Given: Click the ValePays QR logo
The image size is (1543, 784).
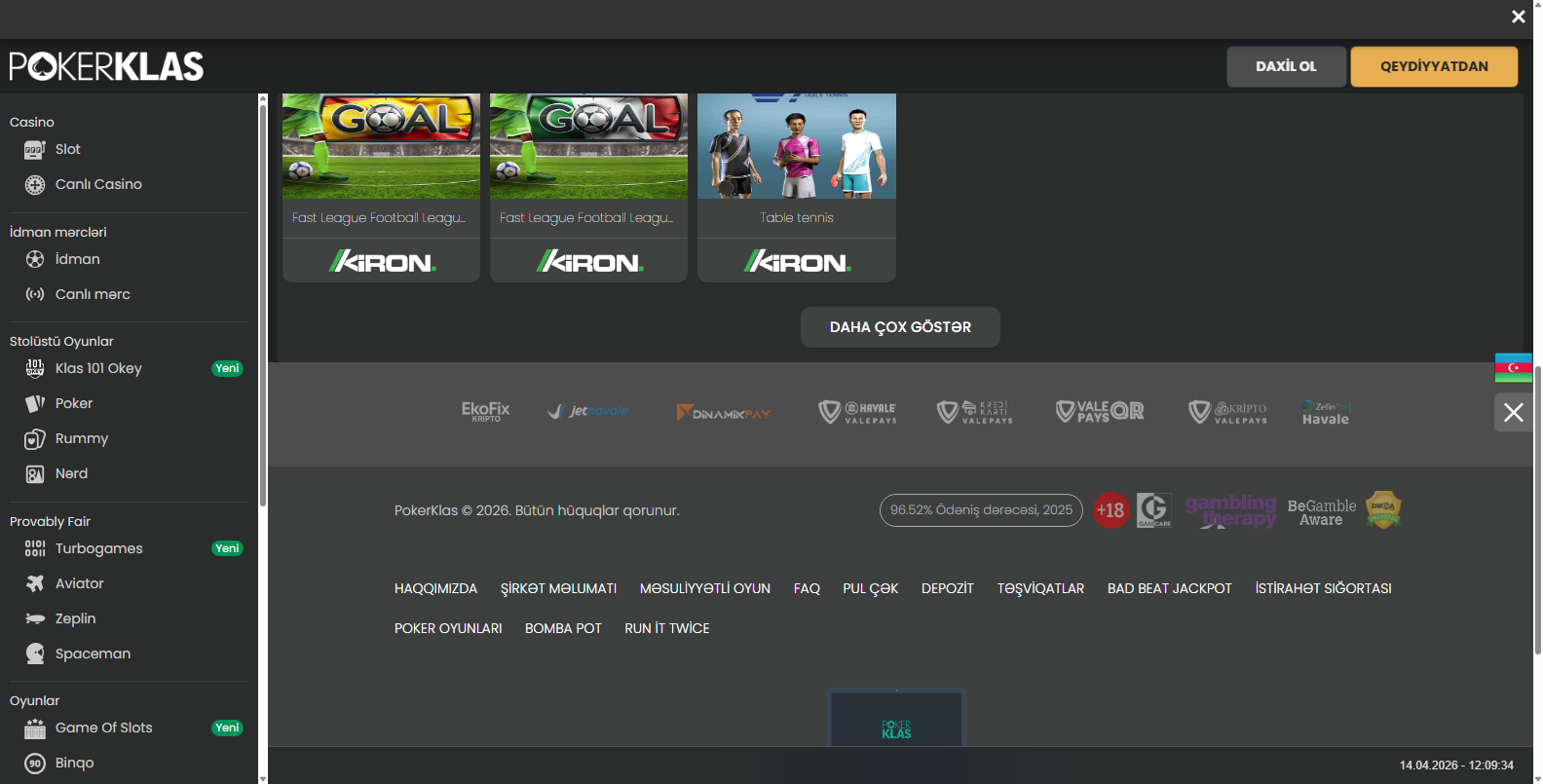Looking at the screenshot, I should [1100, 412].
